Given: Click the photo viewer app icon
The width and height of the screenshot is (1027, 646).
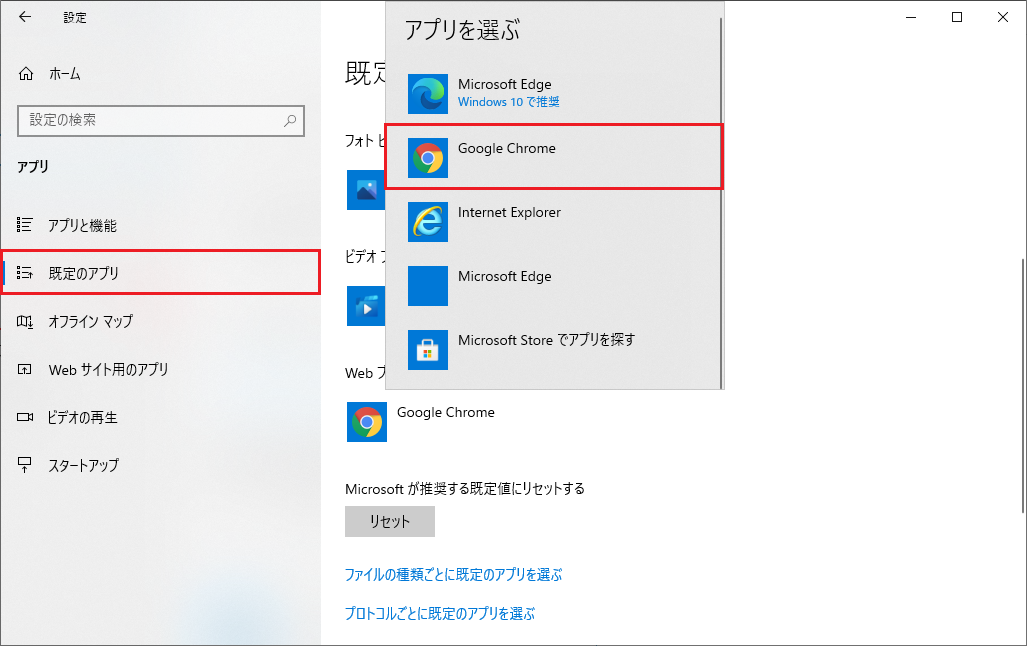Looking at the screenshot, I should tap(365, 190).
